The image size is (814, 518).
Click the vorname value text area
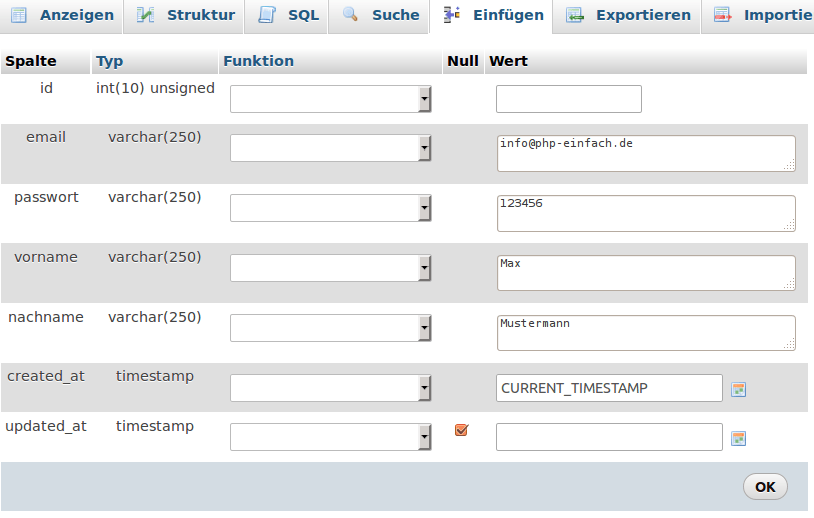[645, 273]
